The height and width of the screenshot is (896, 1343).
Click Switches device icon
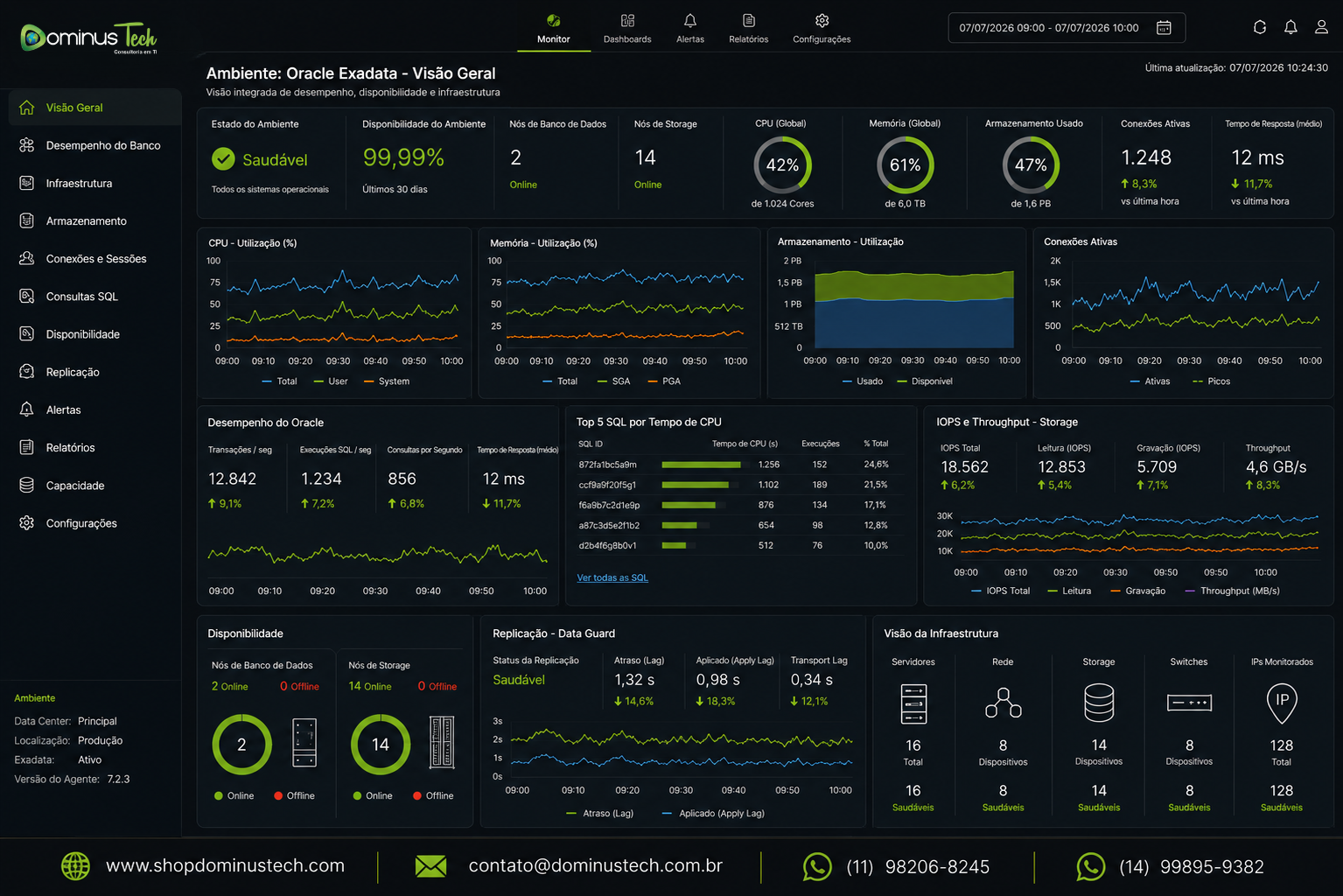[1189, 703]
